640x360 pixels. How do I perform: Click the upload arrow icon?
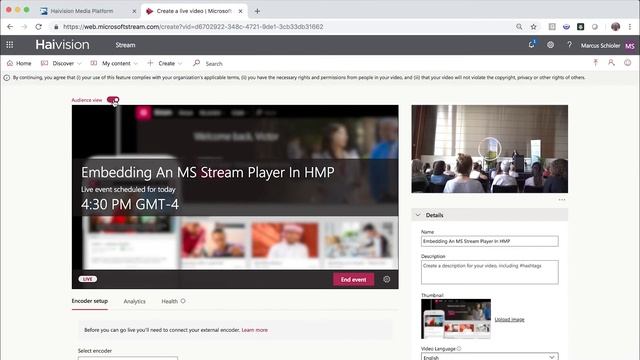tap(596, 63)
